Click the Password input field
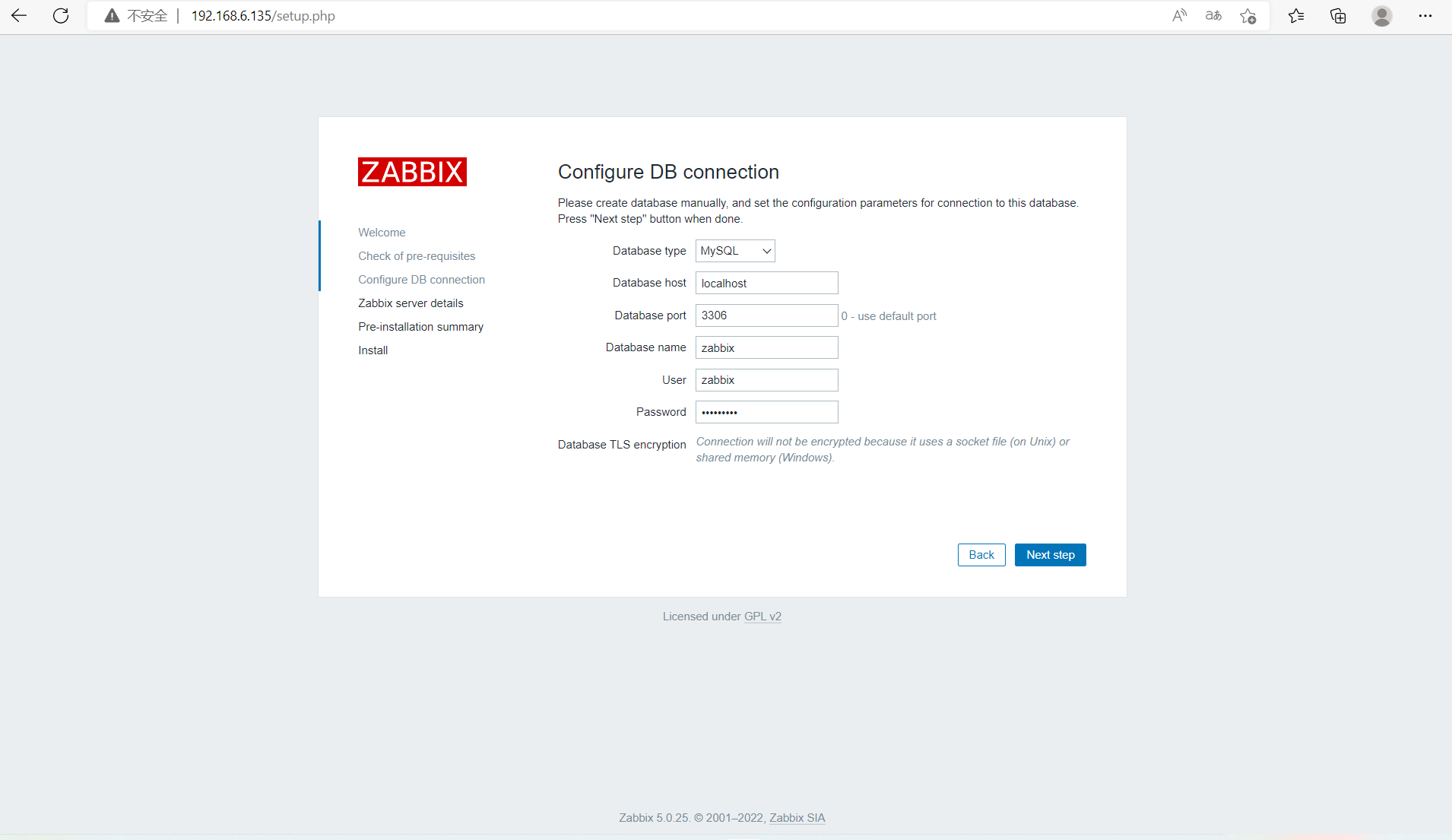The width and height of the screenshot is (1452, 840). 766,412
